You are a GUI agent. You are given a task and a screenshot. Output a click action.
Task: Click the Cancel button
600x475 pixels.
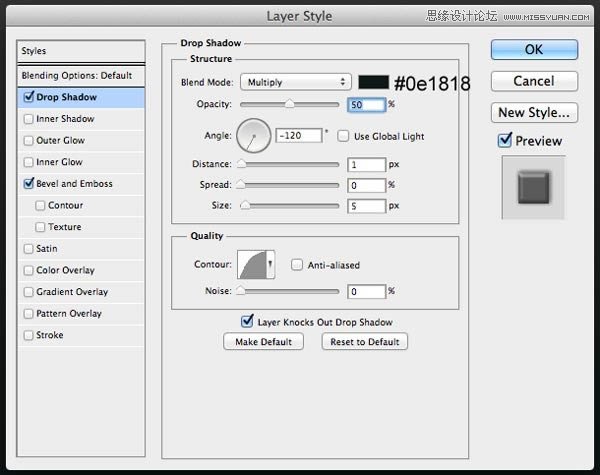click(533, 81)
